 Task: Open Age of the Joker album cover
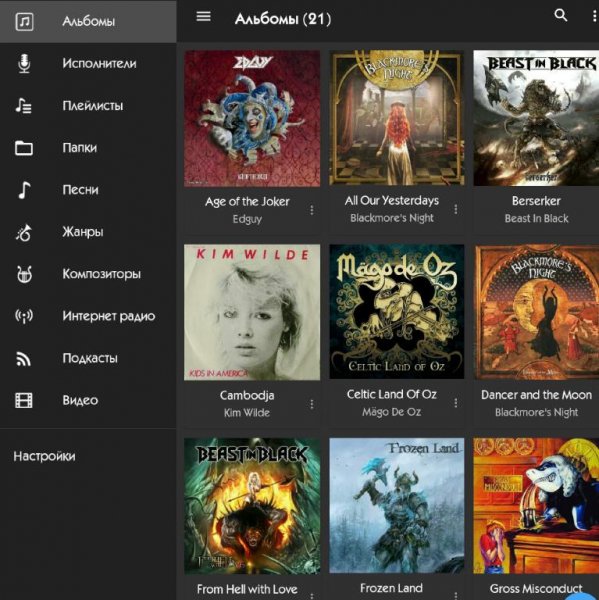[252, 119]
